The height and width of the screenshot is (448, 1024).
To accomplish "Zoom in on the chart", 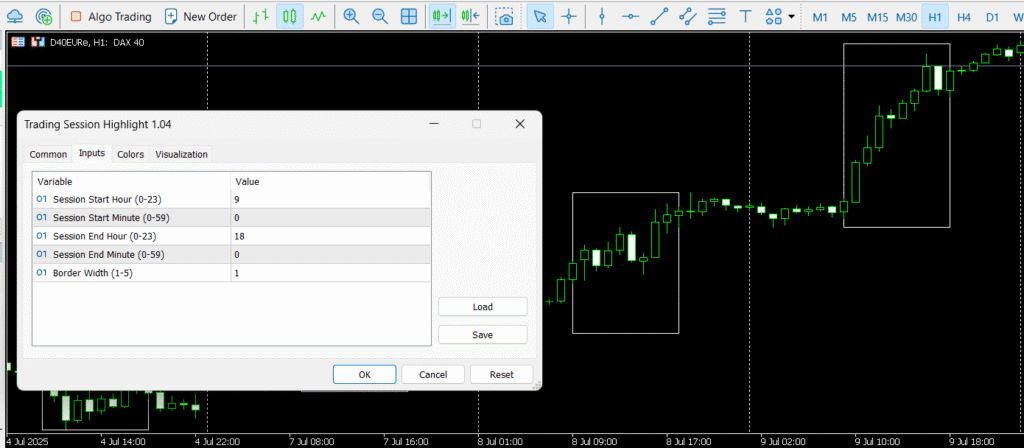I will [x=351, y=17].
